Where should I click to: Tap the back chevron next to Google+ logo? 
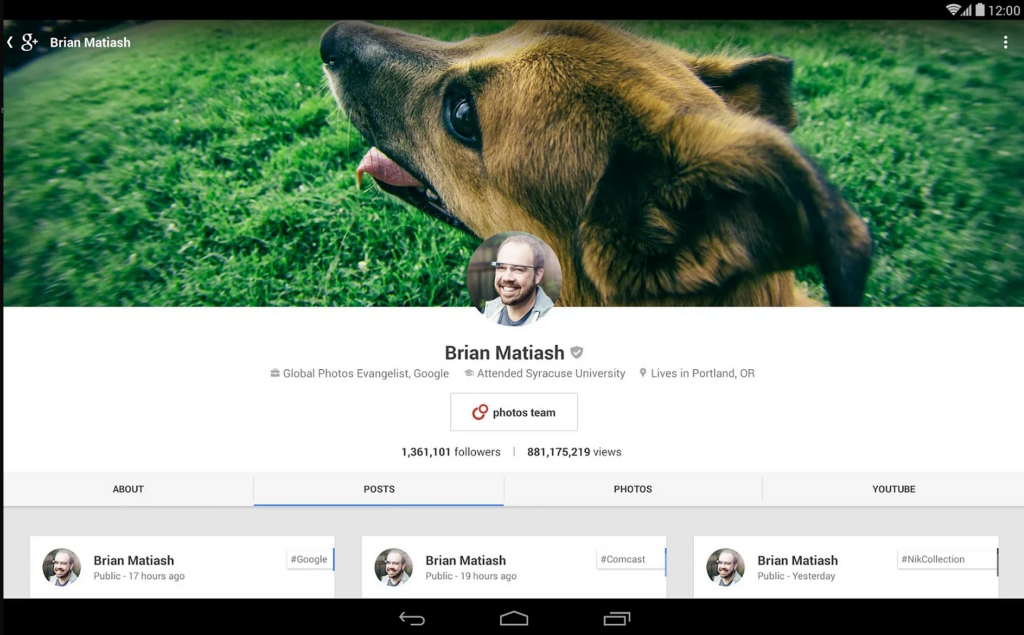(x=10, y=42)
